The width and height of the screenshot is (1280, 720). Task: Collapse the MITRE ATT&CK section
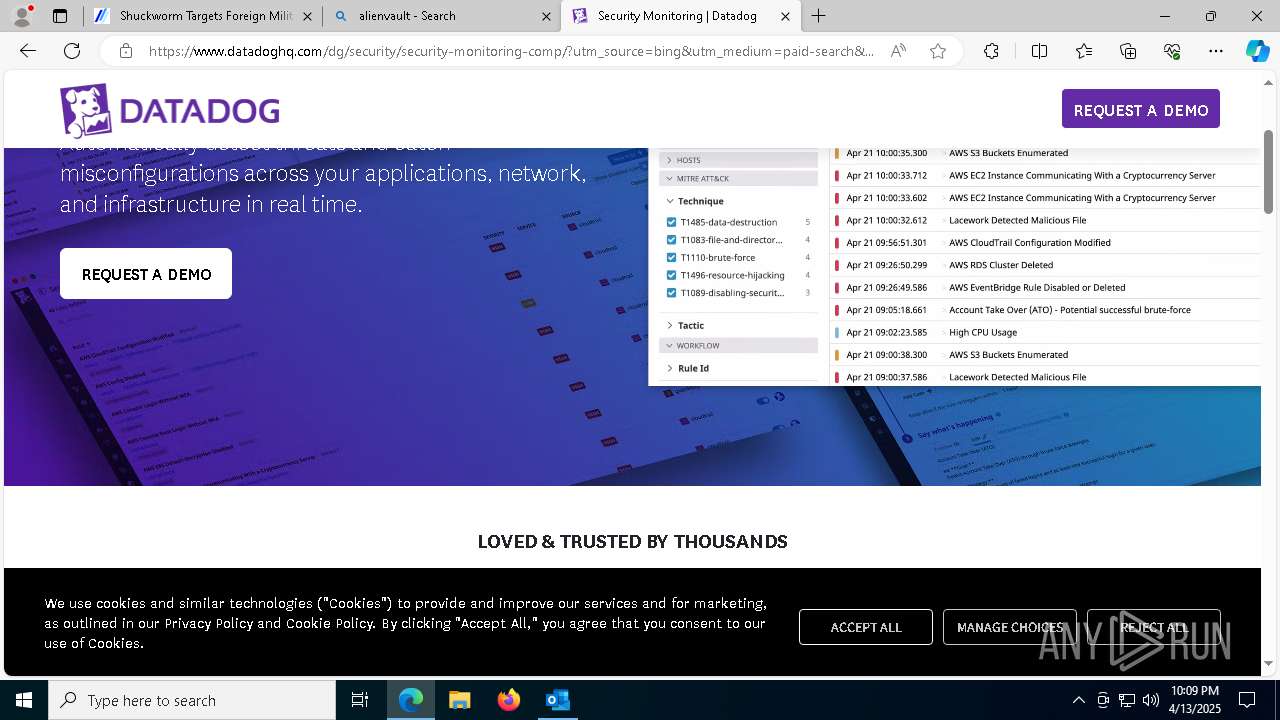click(739, 178)
